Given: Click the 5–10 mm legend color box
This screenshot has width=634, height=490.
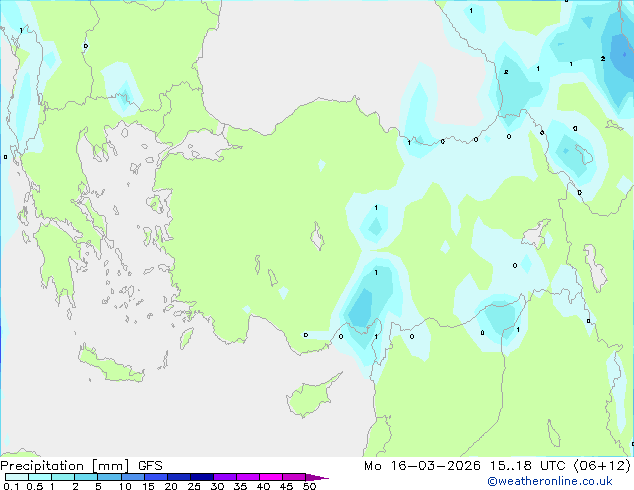Looking at the screenshot, I should pos(109,477).
